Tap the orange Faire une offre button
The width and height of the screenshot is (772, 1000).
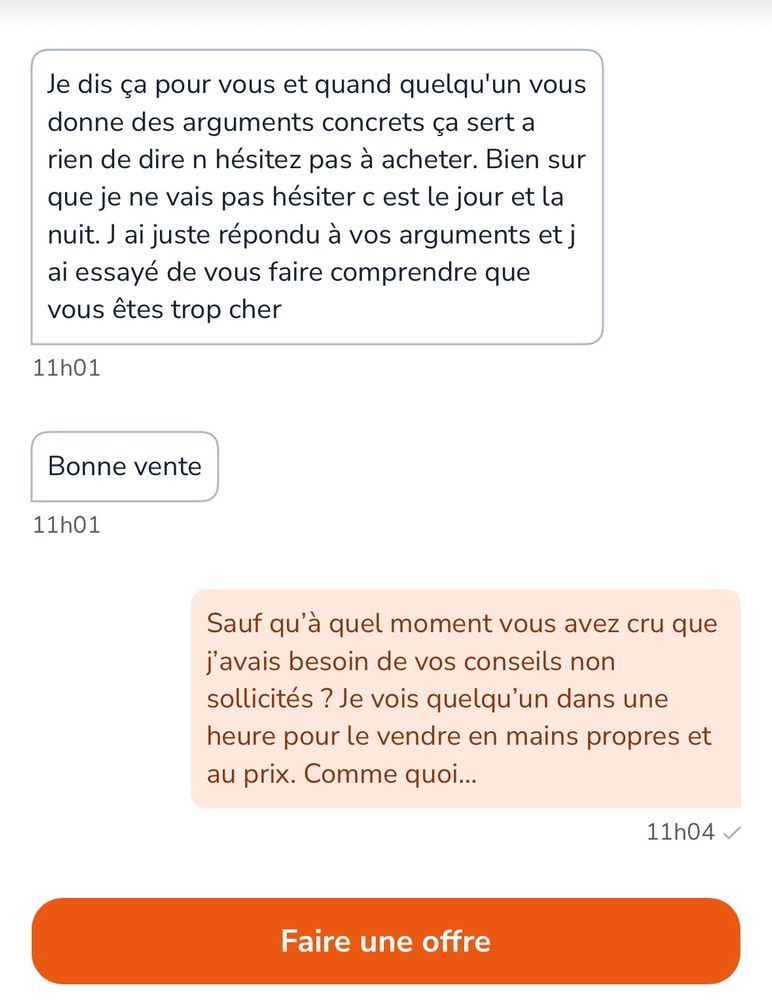point(386,941)
